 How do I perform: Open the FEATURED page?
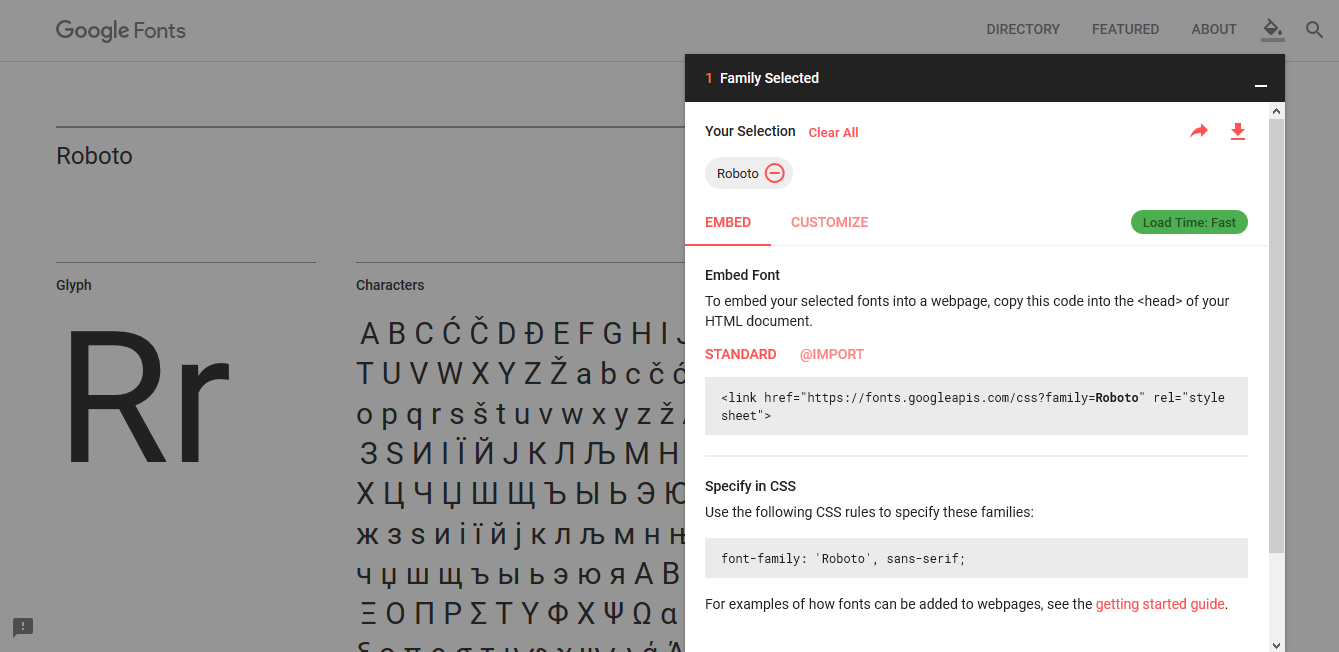point(1125,29)
